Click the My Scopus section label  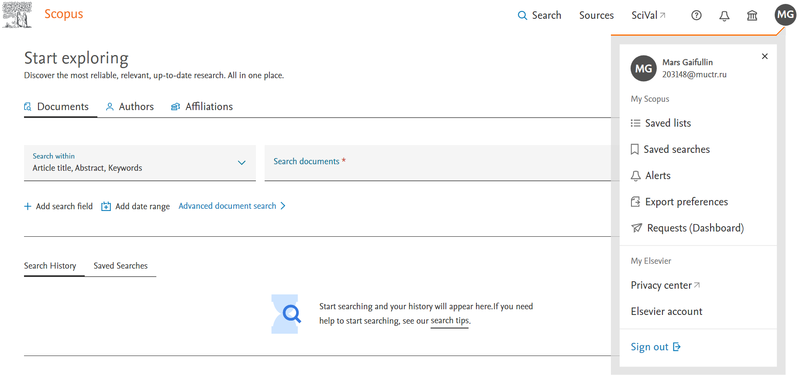(649, 99)
